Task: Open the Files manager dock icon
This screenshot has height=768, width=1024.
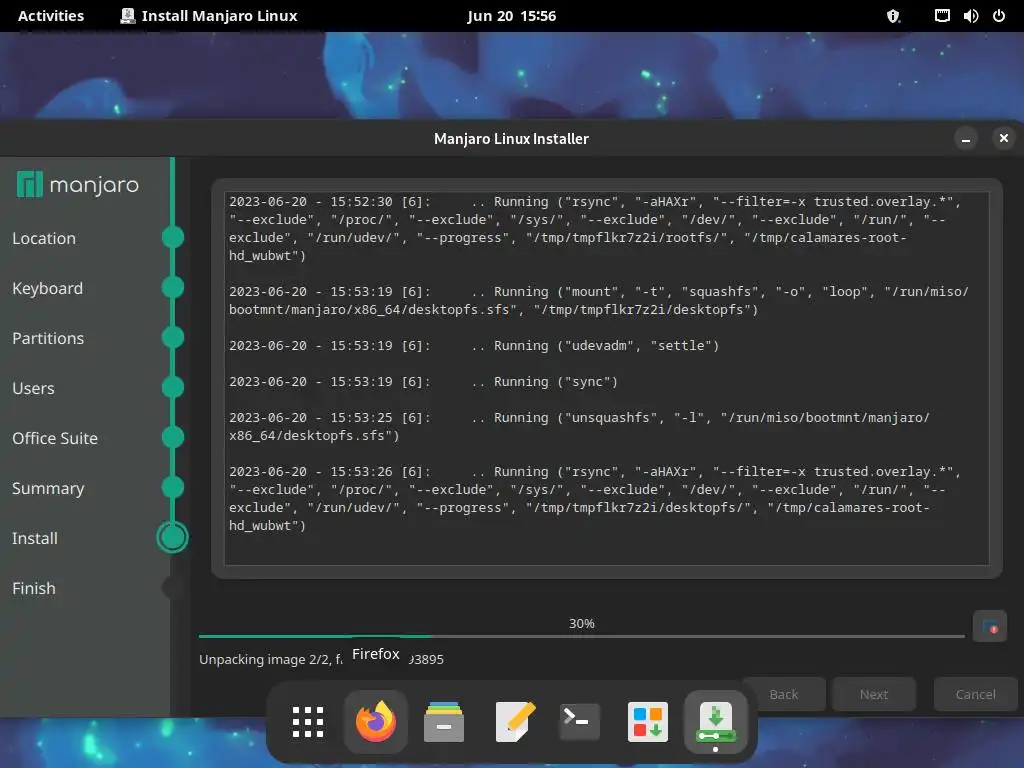Action: click(444, 722)
